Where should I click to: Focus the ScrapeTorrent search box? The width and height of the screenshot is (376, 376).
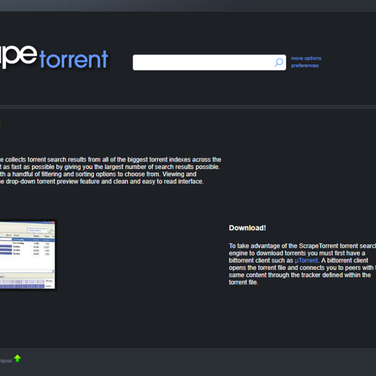[x=209, y=62]
